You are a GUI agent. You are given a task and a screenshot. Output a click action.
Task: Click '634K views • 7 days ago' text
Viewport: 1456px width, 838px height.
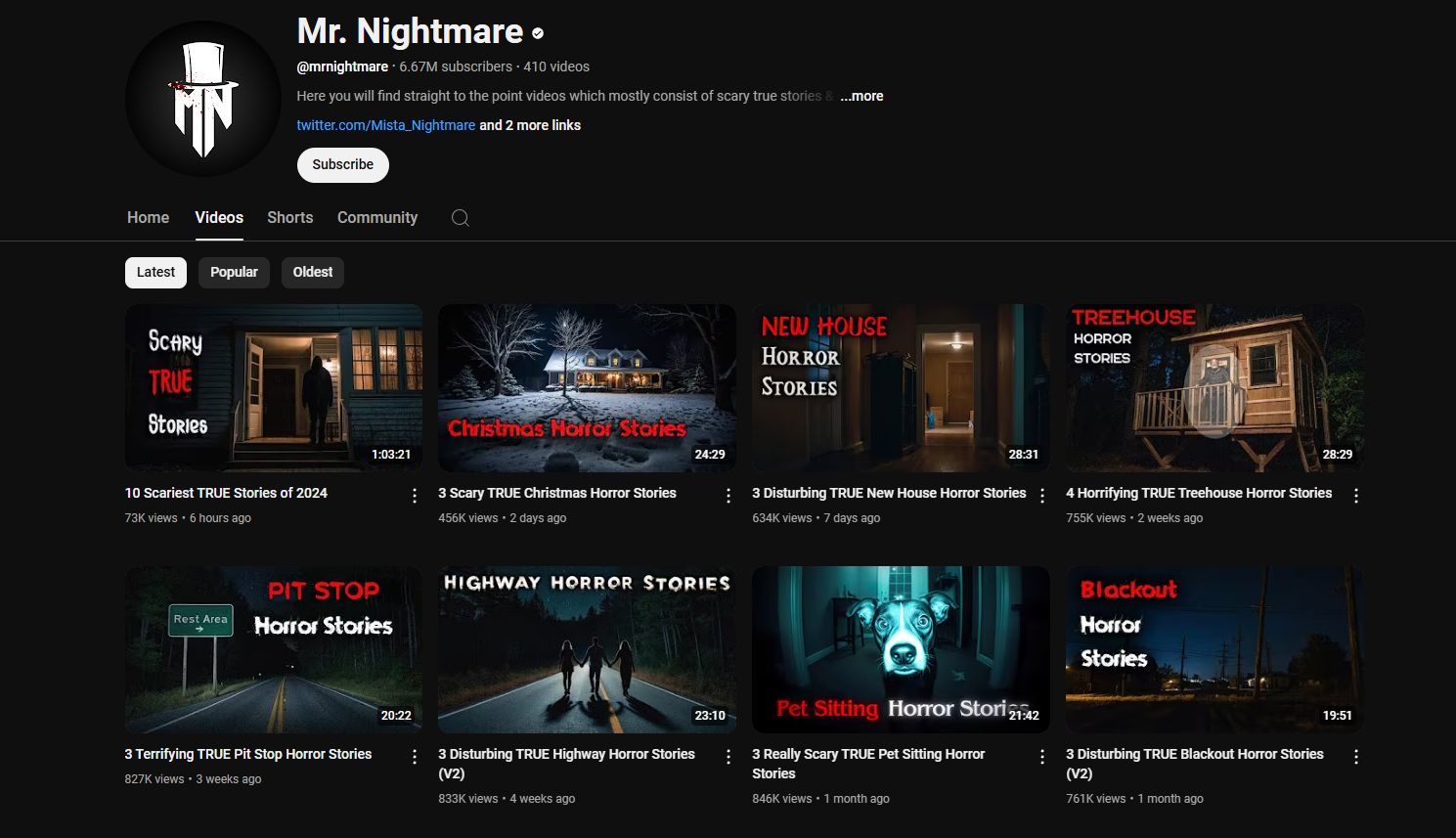pos(816,518)
